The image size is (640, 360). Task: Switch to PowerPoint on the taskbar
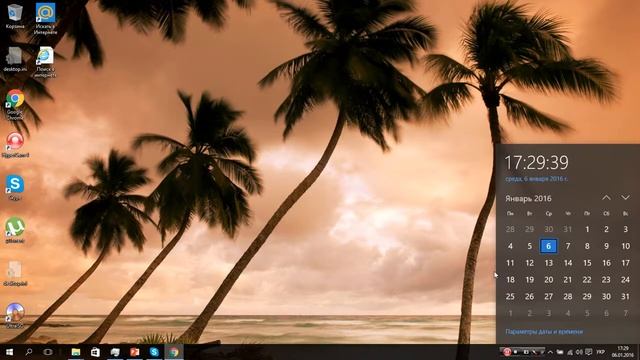(x=135, y=352)
